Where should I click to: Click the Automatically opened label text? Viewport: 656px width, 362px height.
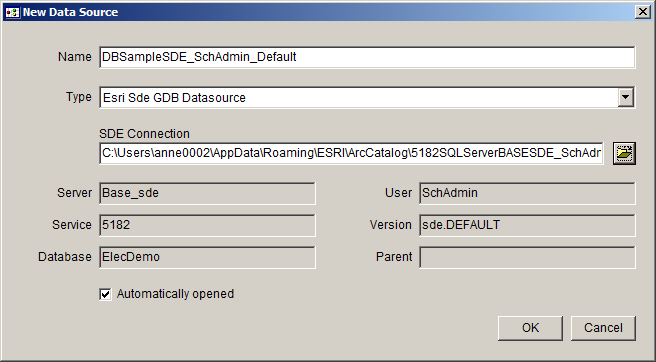pos(175,294)
